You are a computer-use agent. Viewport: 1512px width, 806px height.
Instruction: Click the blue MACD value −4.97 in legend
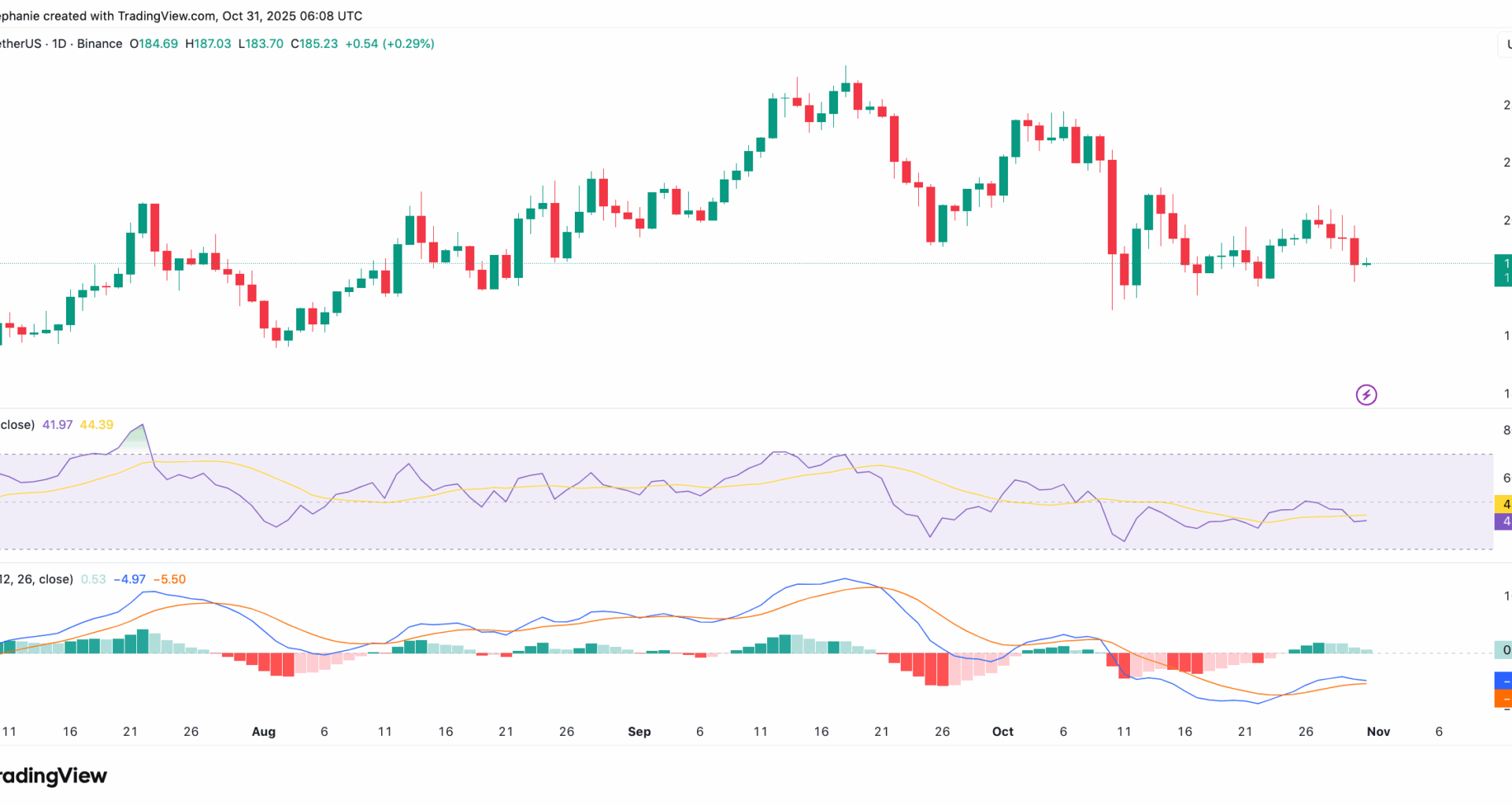point(129,579)
